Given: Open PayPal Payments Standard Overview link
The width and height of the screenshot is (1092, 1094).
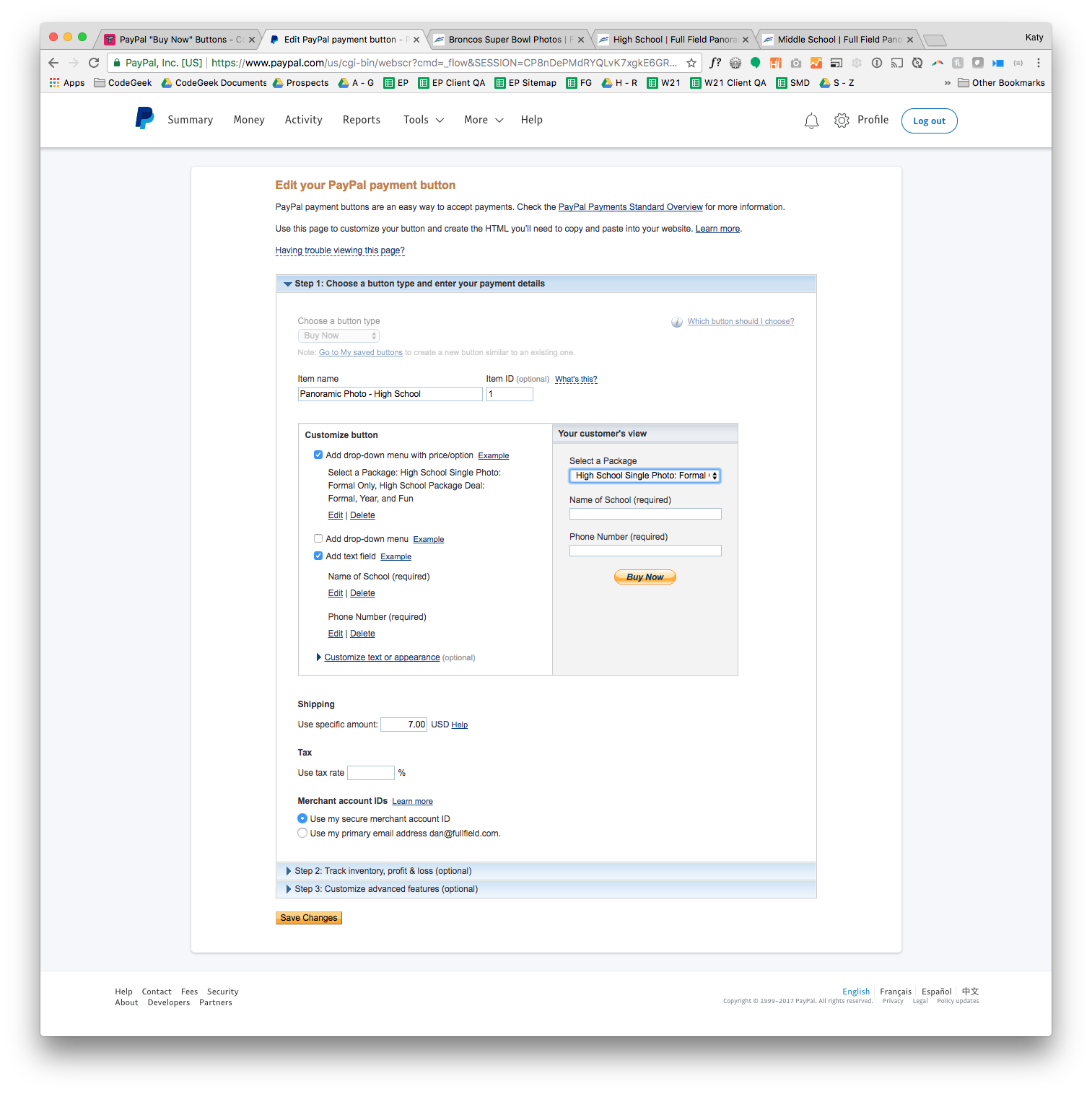Looking at the screenshot, I should [x=630, y=207].
